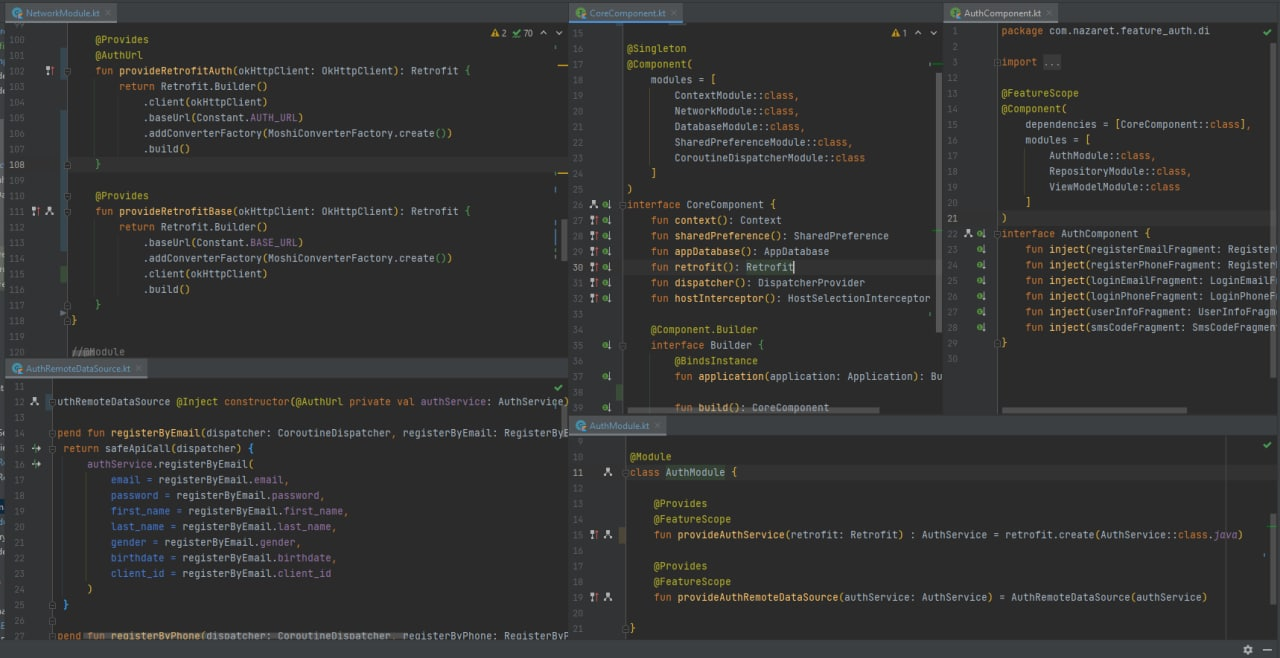Expand the folded import block in AuthComponent.kt

(x=997, y=62)
